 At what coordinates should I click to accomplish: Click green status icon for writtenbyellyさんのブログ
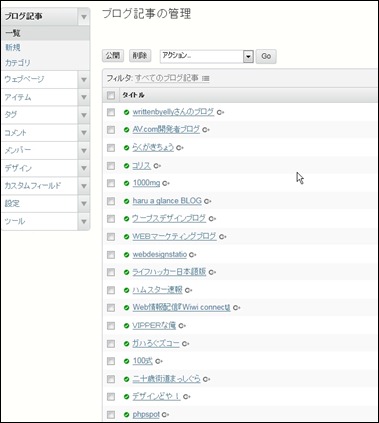[x=126, y=112]
